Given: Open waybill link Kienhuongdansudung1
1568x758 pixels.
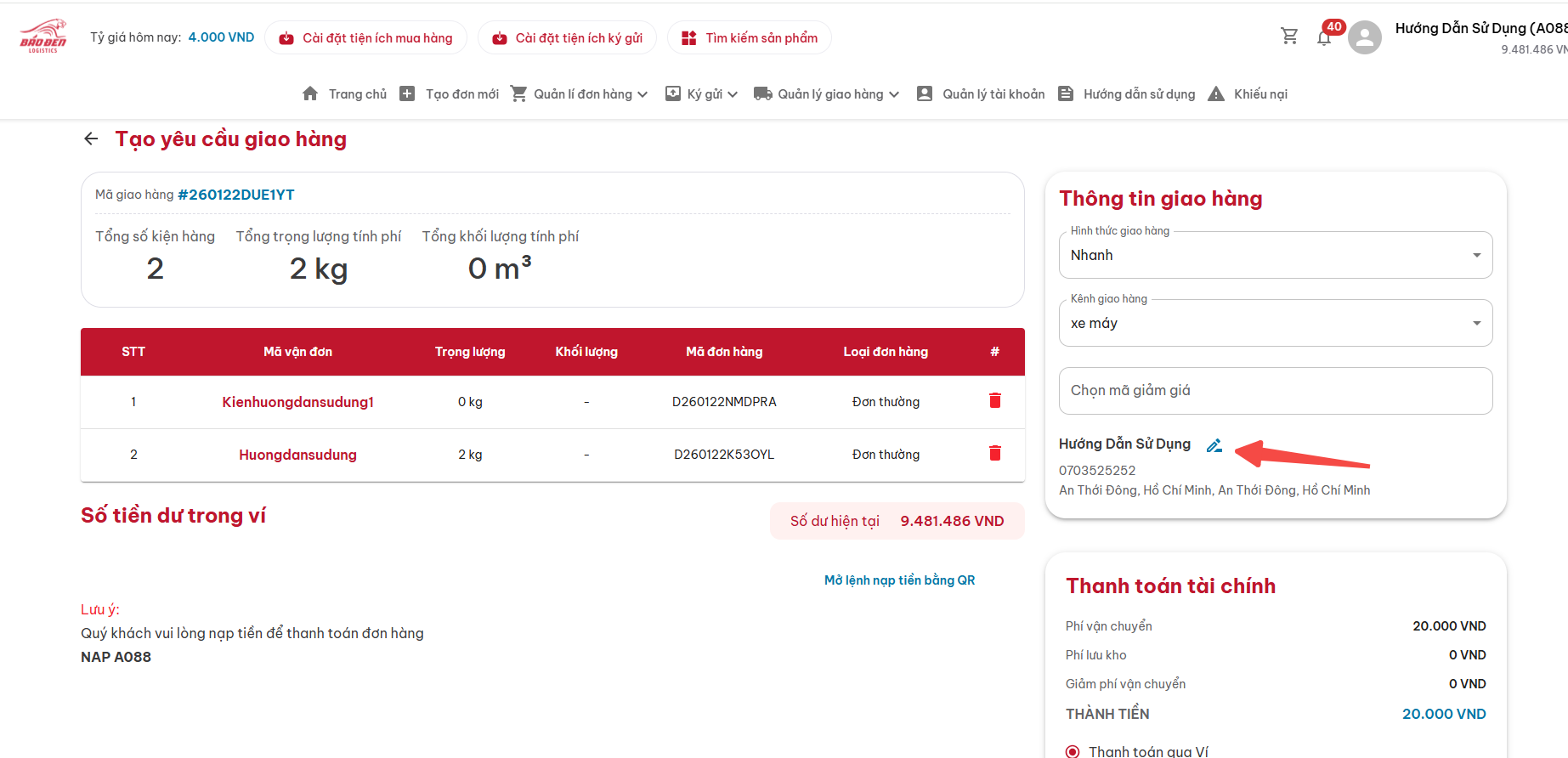Looking at the screenshot, I should pyautogui.click(x=298, y=402).
